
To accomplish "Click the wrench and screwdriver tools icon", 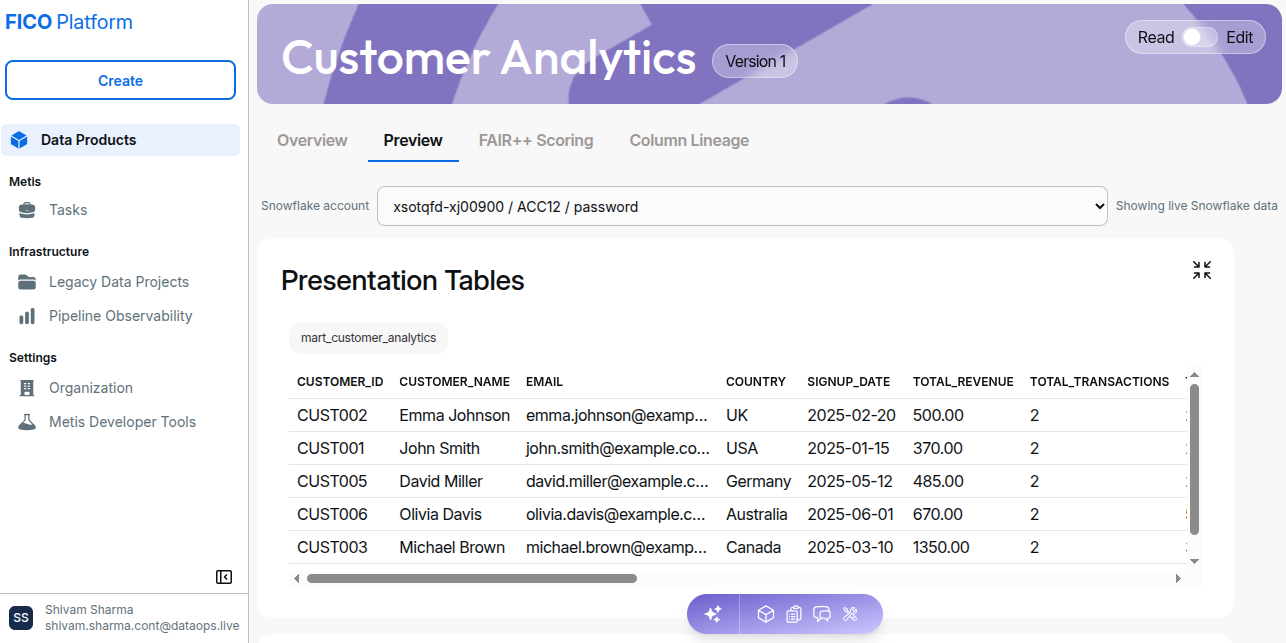I will pyautogui.click(x=851, y=614).
